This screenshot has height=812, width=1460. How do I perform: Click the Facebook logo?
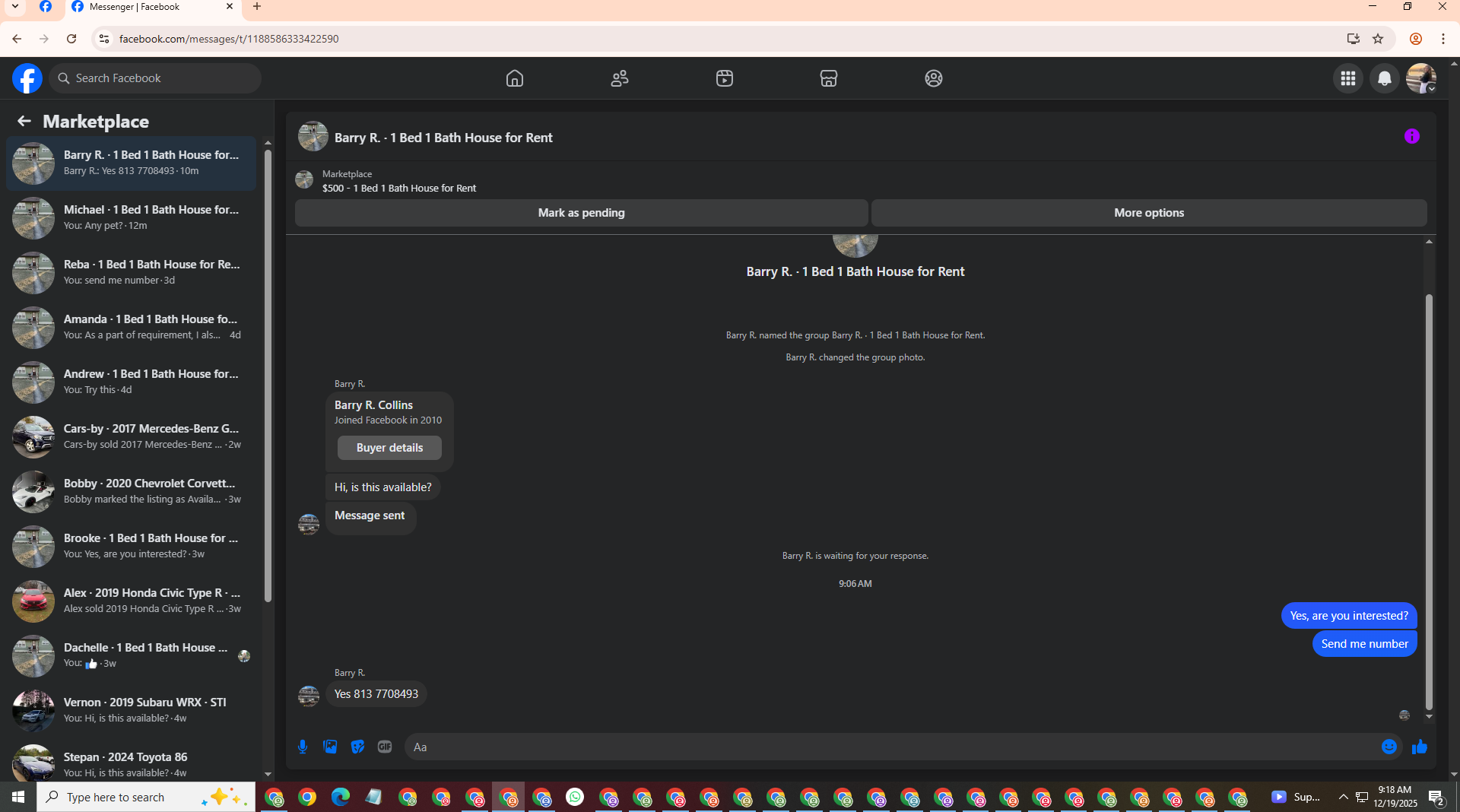point(27,78)
